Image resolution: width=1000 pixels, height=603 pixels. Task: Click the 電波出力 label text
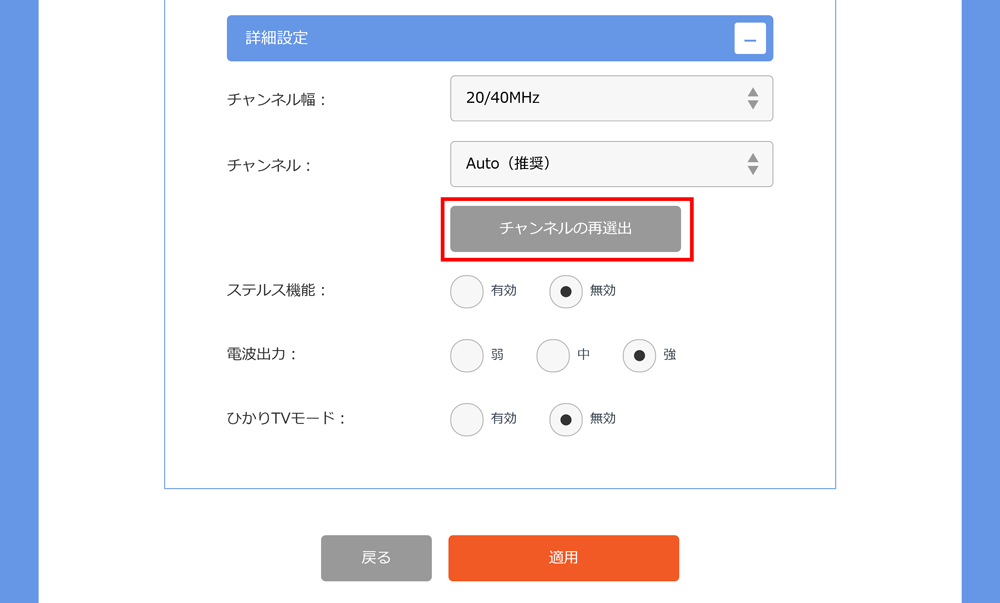coord(262,355)
